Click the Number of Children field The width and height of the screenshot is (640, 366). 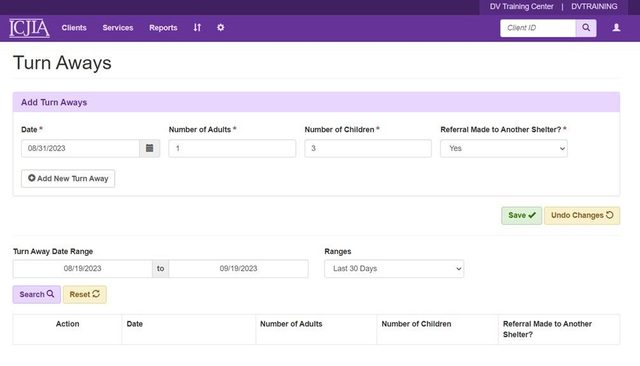[x=368, y=148]
